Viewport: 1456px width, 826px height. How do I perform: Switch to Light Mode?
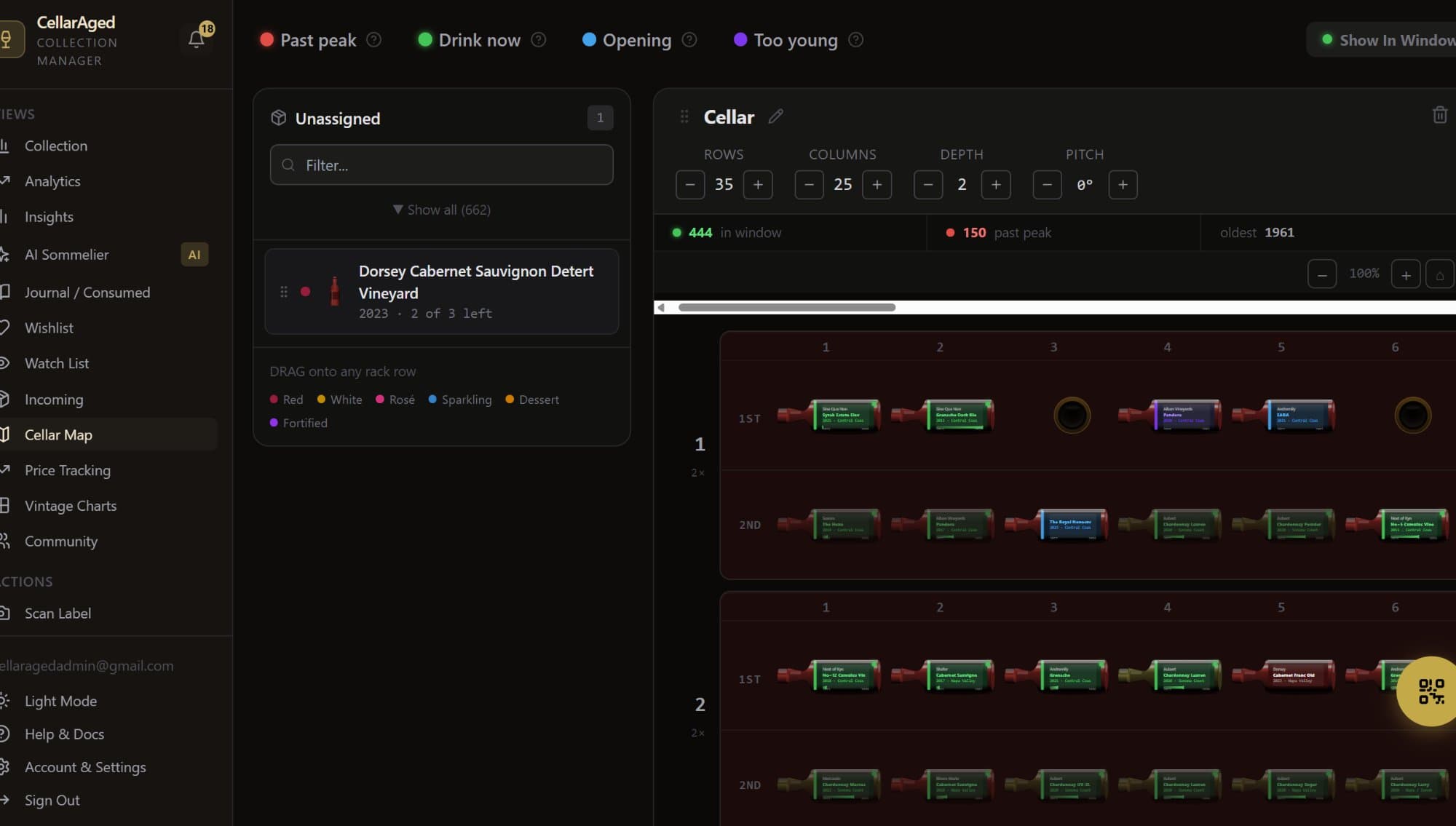pos(60,701)
